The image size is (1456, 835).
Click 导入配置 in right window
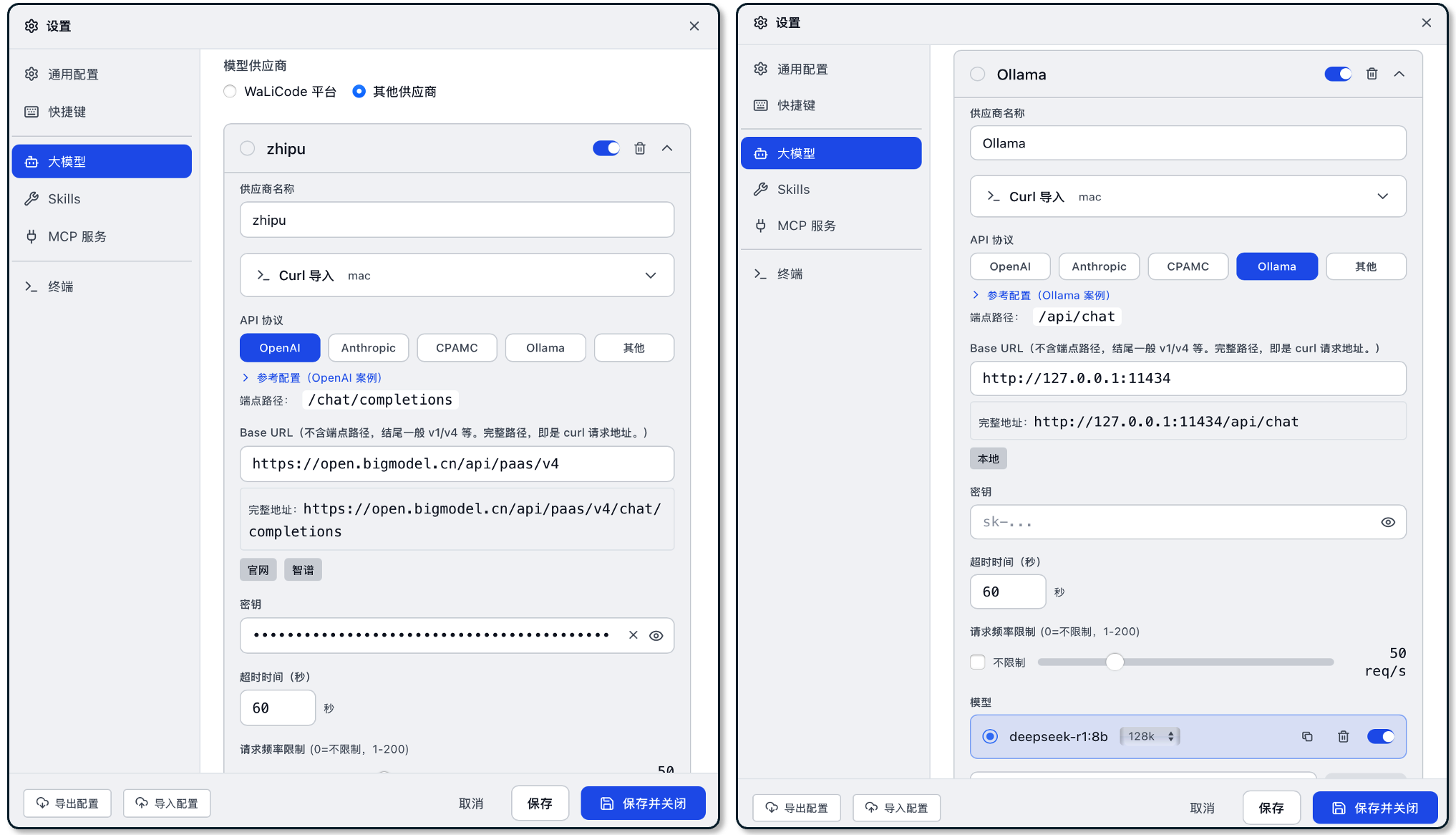[896, 808]
